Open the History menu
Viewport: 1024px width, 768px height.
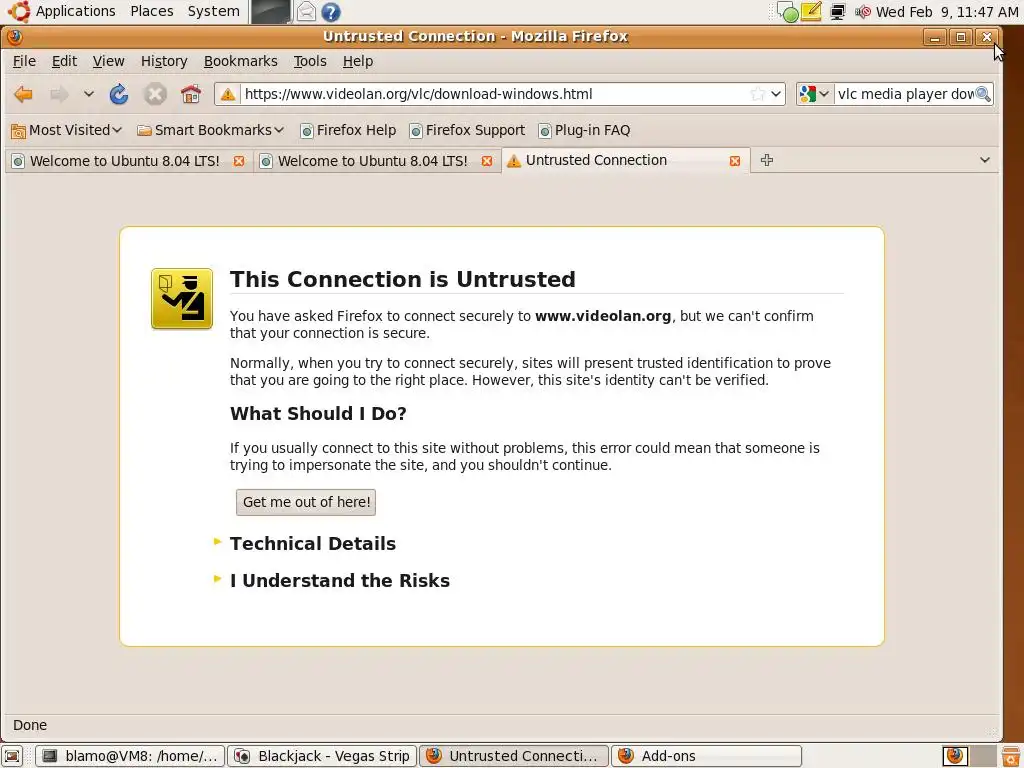164,61
